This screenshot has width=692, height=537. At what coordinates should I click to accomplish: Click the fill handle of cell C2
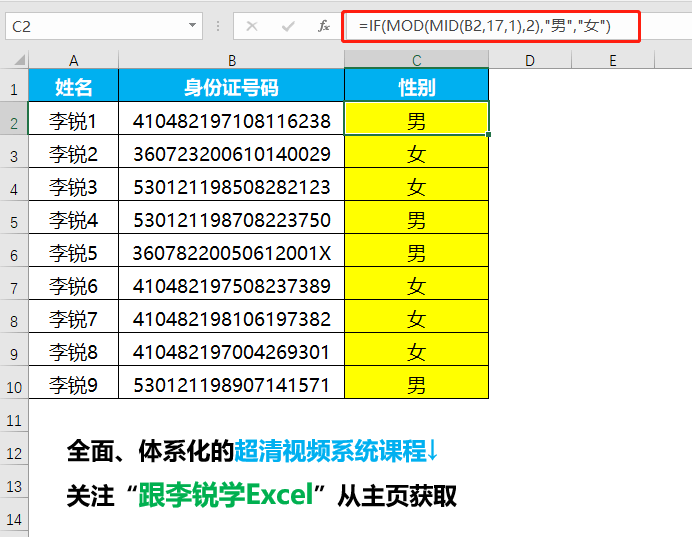(x=489, y=134)
